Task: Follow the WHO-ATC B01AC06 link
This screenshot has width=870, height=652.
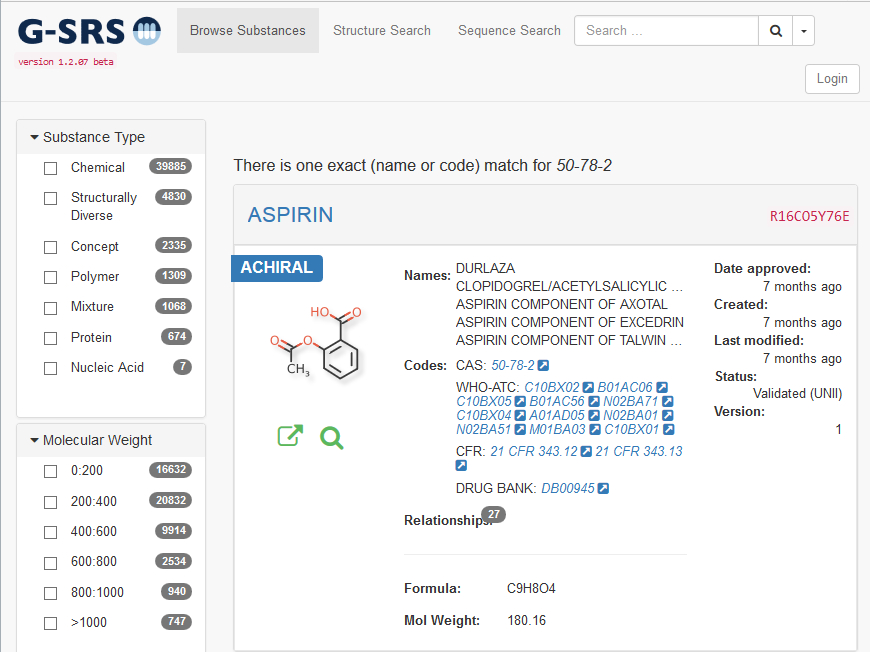Action: (625, 387)
